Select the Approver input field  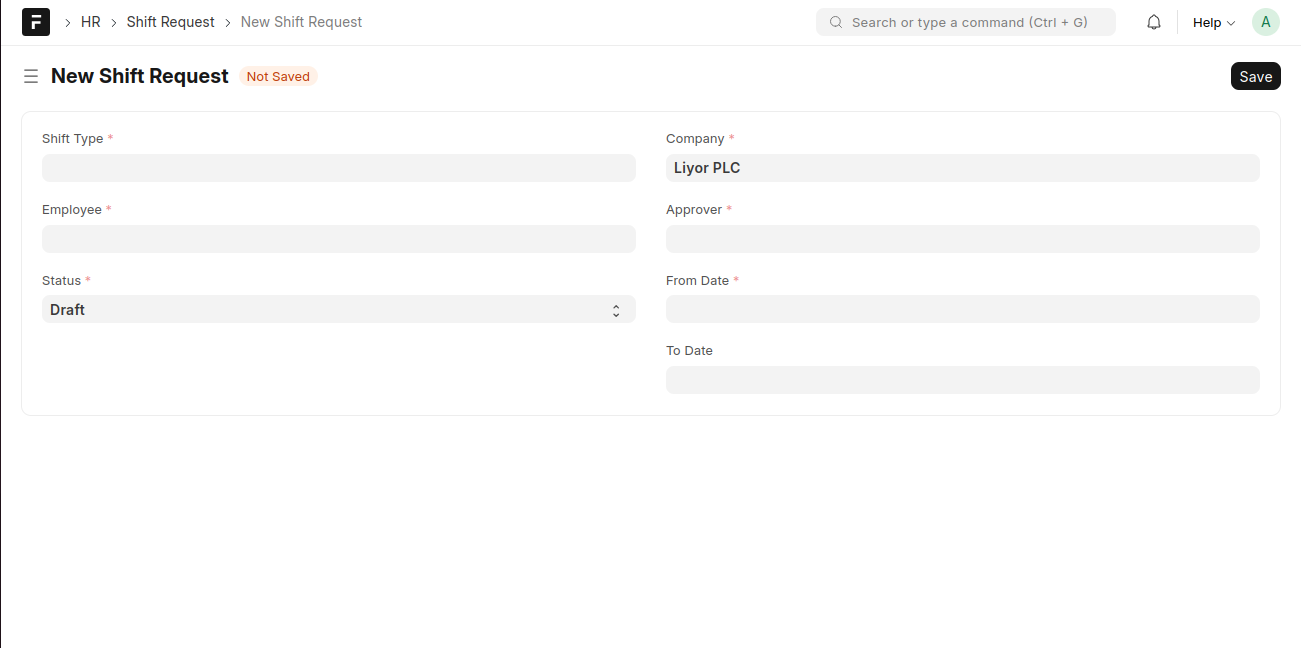pos(962,239)
